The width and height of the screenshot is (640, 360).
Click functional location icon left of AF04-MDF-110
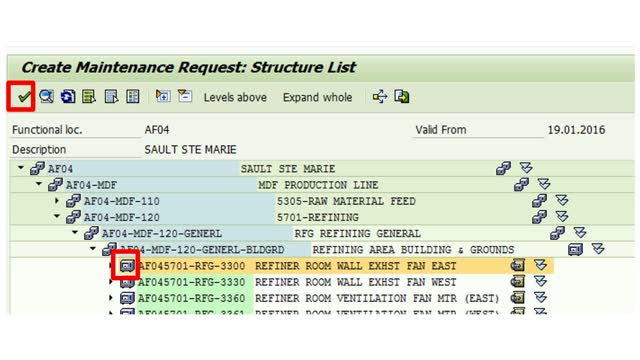(73, 201)
